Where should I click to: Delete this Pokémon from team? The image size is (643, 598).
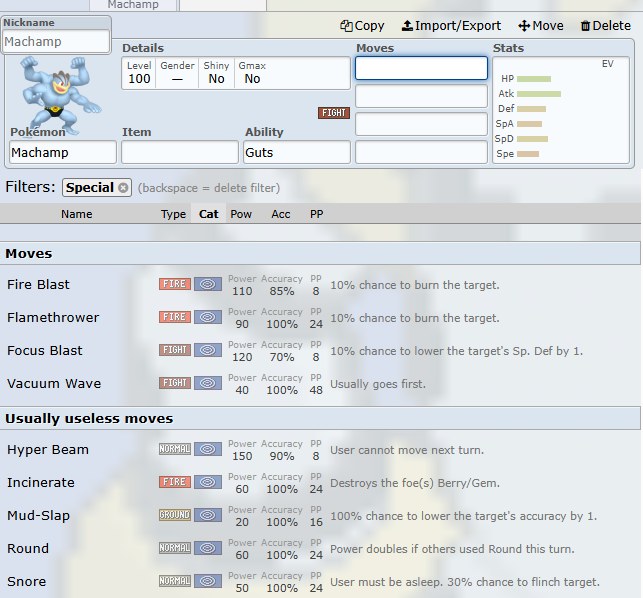pos(605,26)
